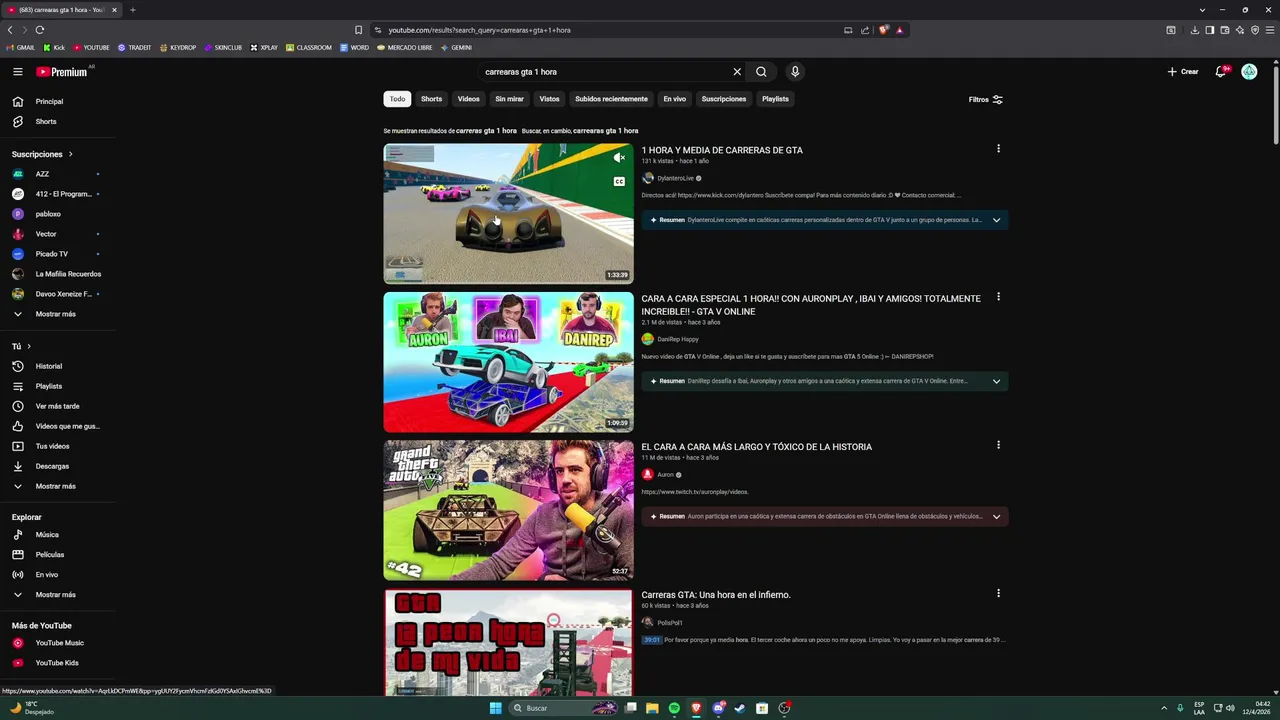Unmute the first video preview

coord(619,157)
